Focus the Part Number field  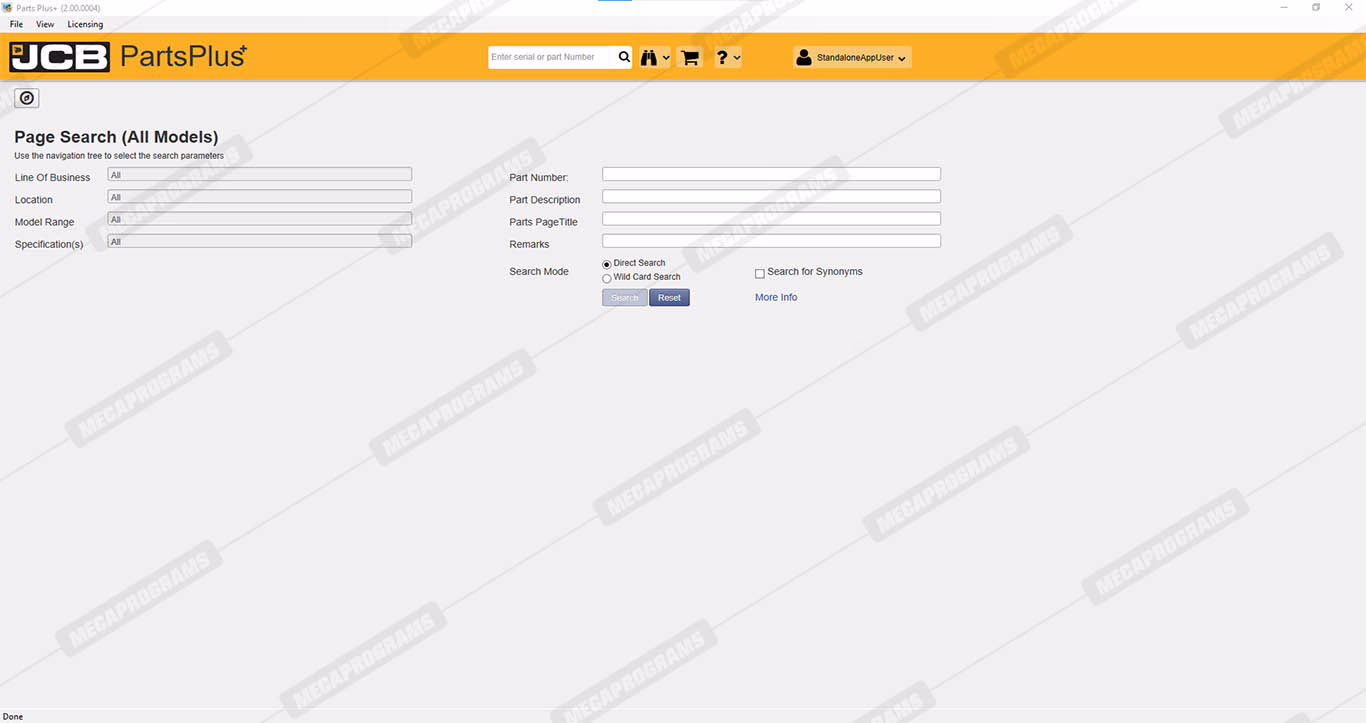tap(771, 174)
